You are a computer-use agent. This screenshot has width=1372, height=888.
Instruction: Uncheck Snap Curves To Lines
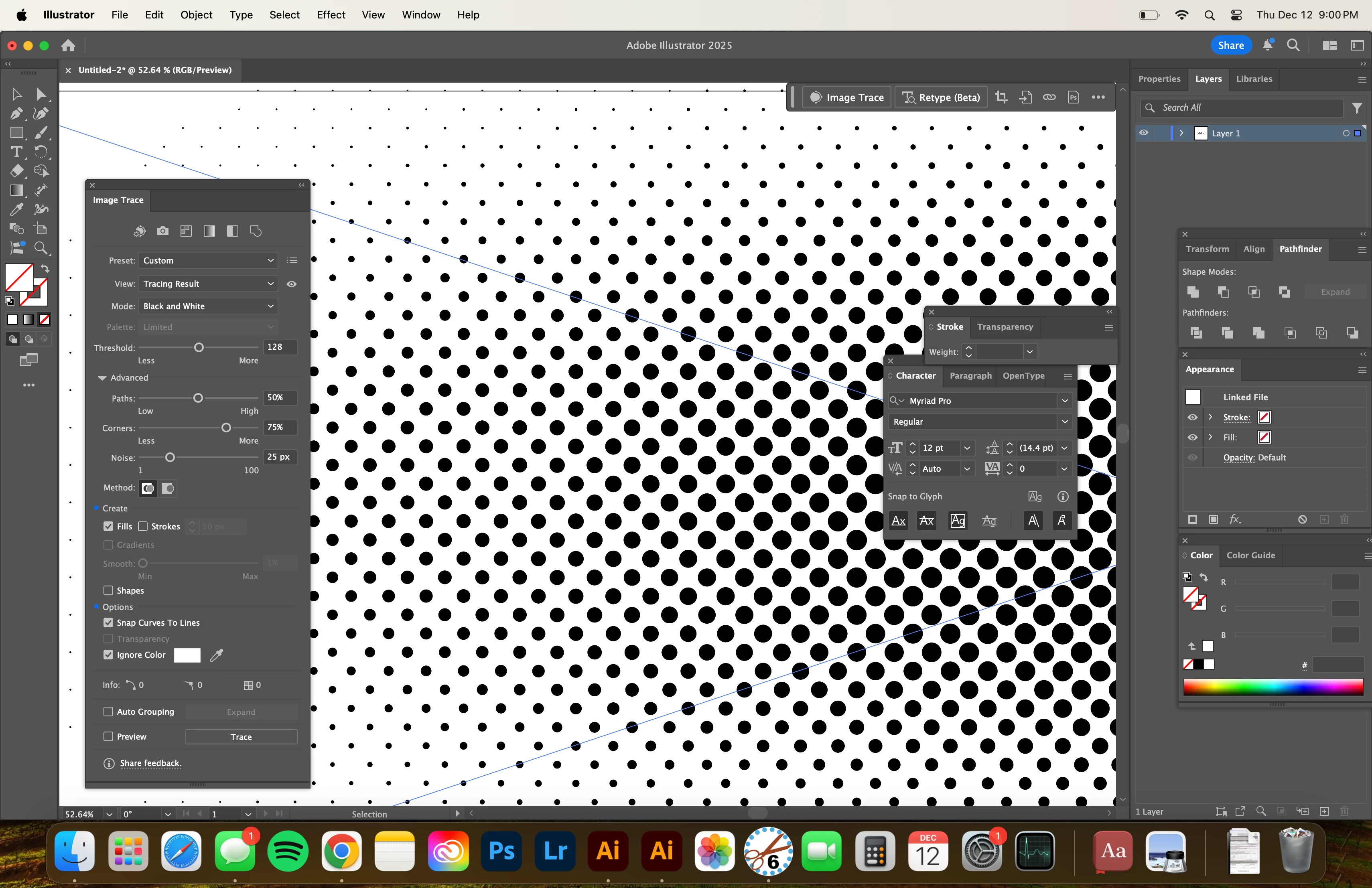108,622
